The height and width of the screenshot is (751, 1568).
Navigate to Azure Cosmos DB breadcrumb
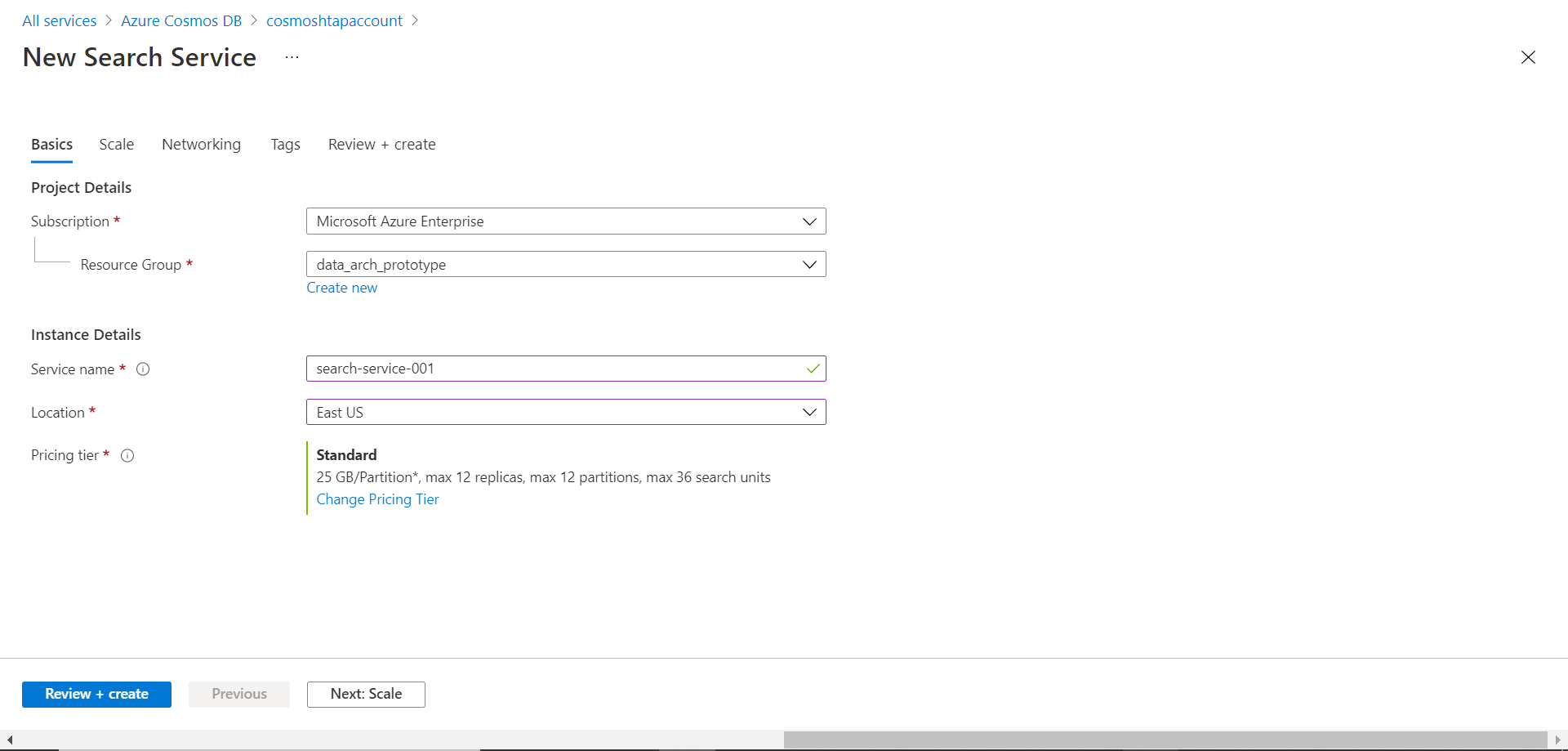point(181,21)
